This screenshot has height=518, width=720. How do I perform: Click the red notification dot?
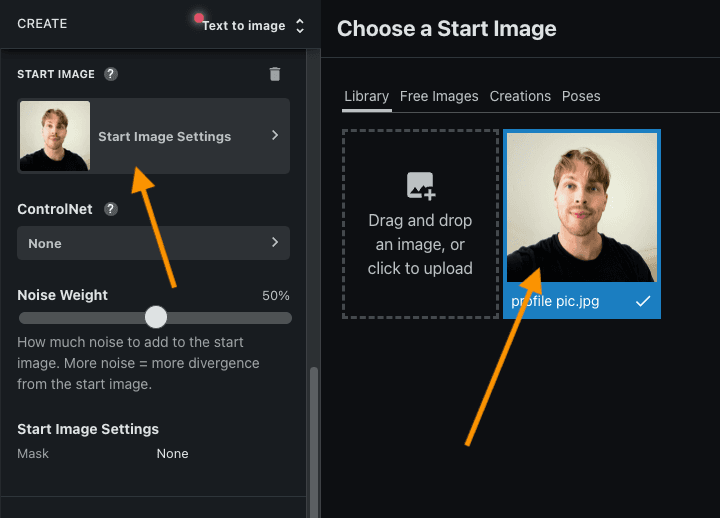[198, 18]
